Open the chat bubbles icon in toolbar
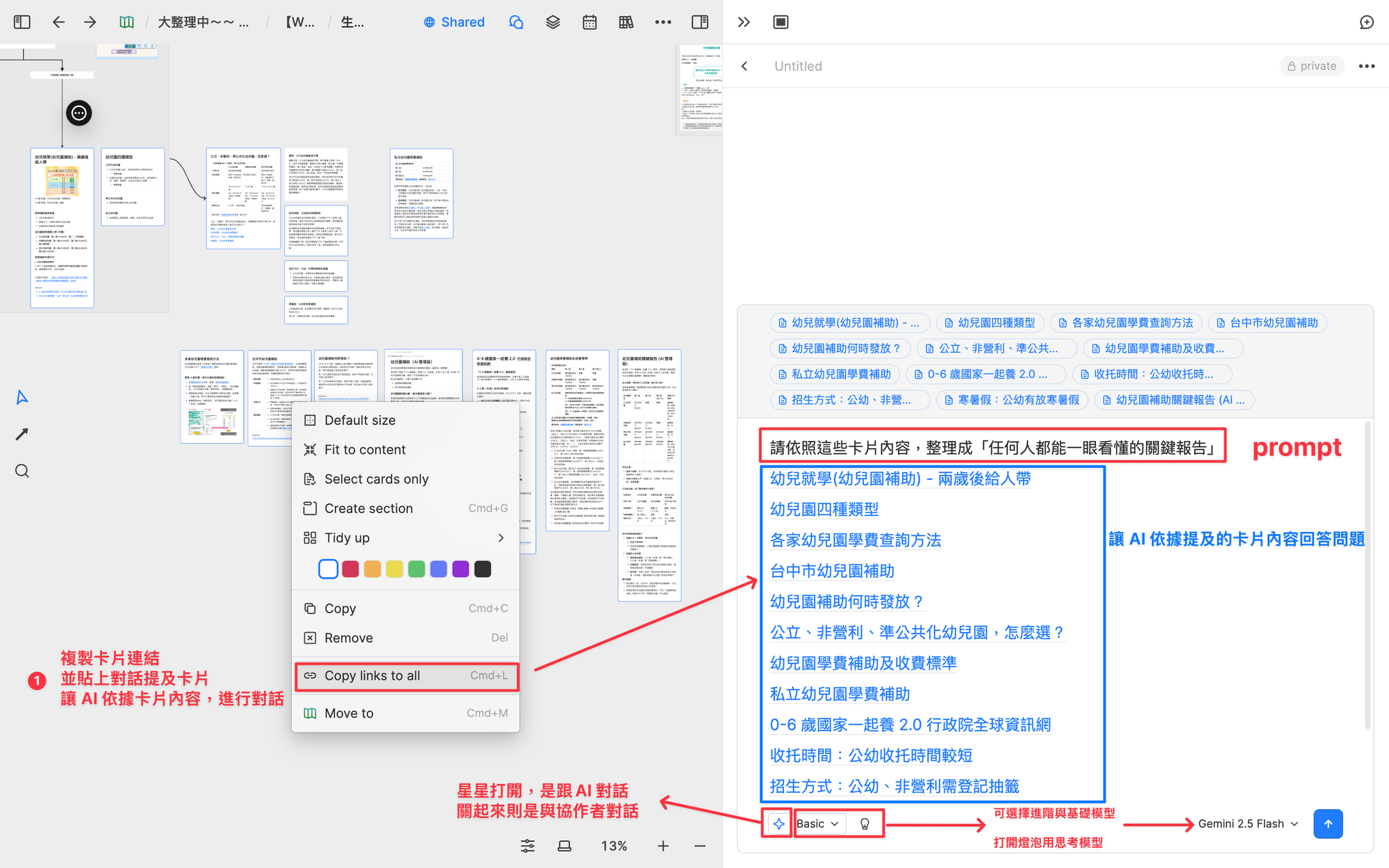Viewport: 1389px width, 868px height. [516, 22]
